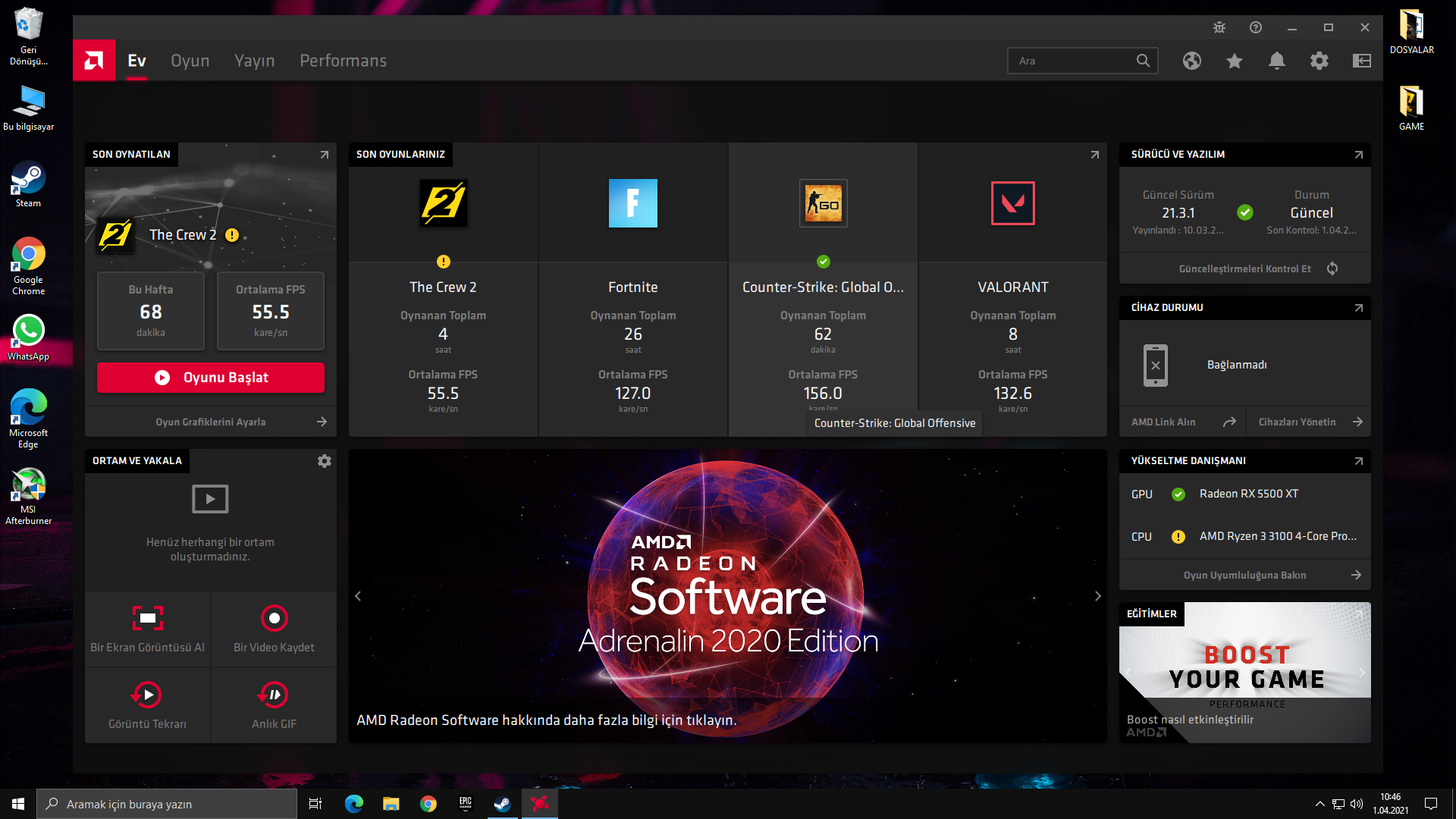The width and height of the screenshot is (1456, 819).
Task: Click the sidebar panel toggle icon
Action: (1362, 61)
